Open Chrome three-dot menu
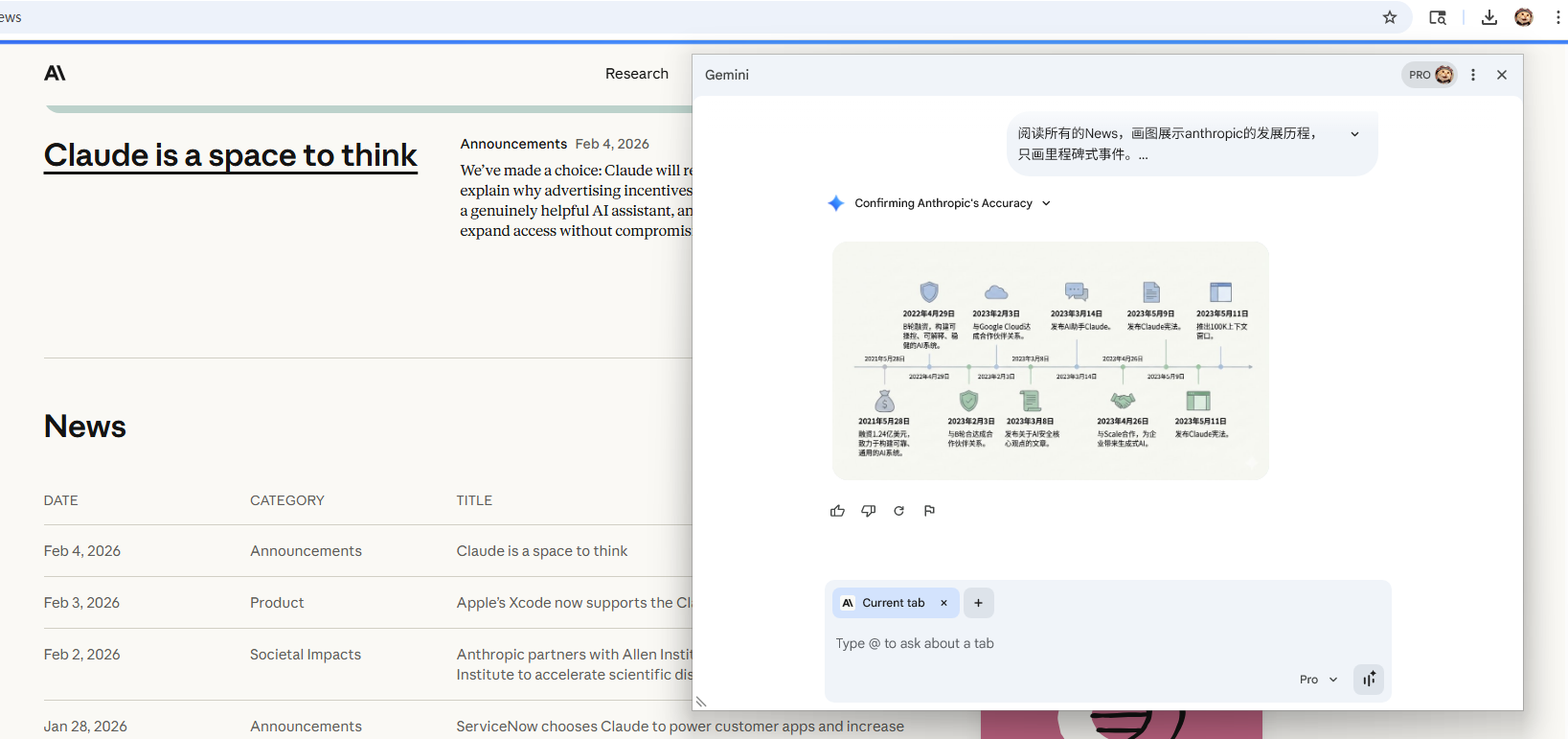1568x739 pixels. pos(1558,17)
